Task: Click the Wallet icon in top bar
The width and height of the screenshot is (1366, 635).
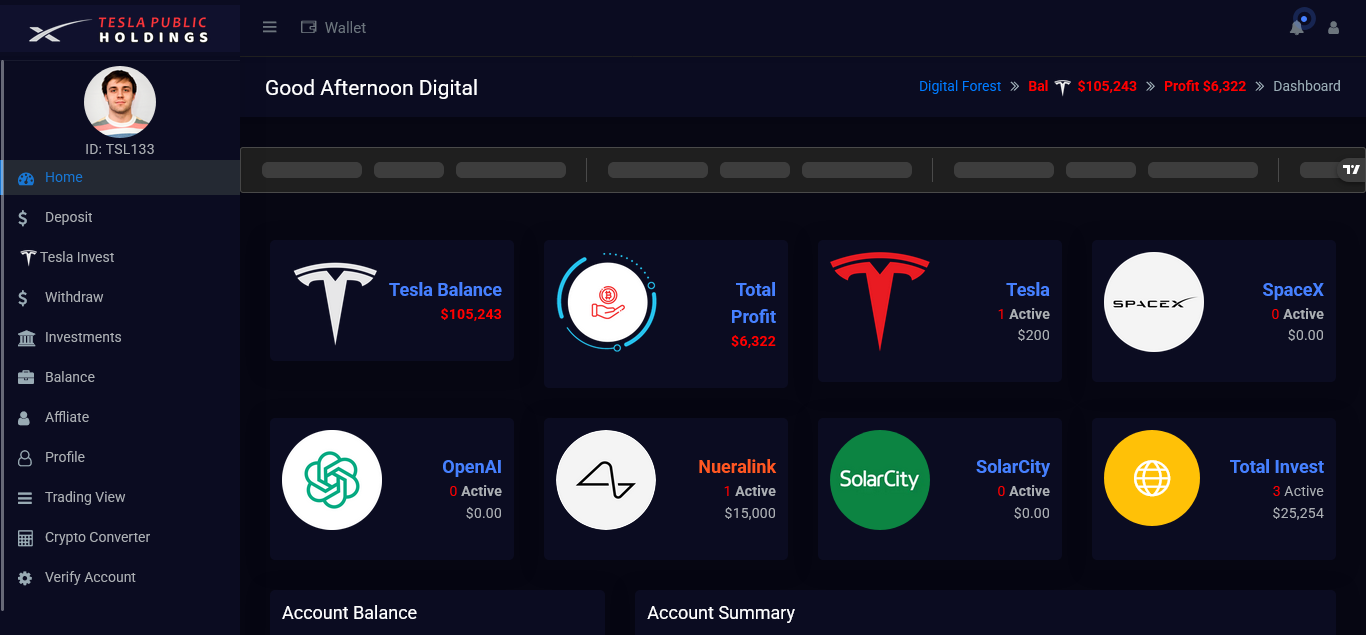Action: click(x=309, y=27)
